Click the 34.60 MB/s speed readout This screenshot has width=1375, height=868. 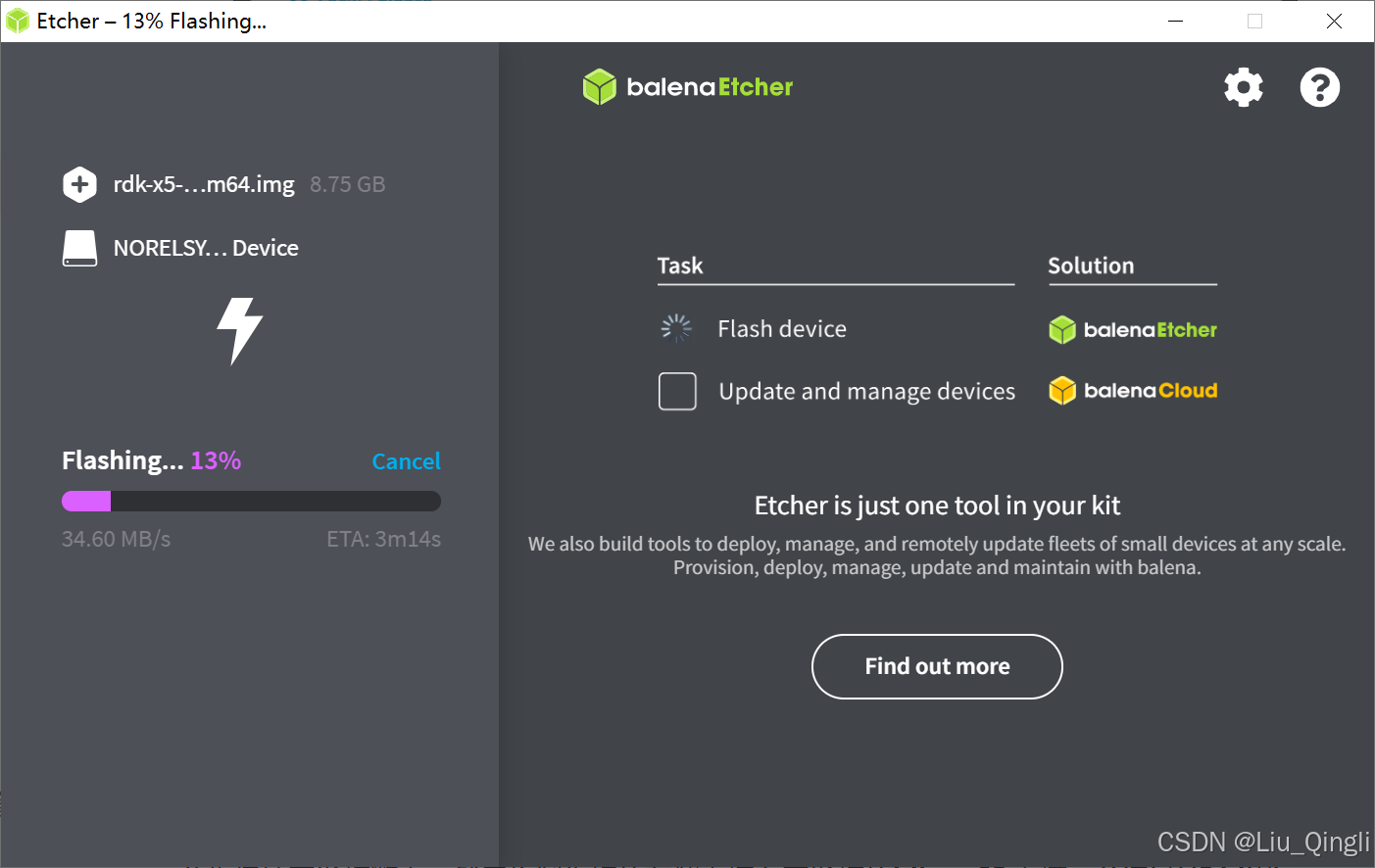[116, 539]
